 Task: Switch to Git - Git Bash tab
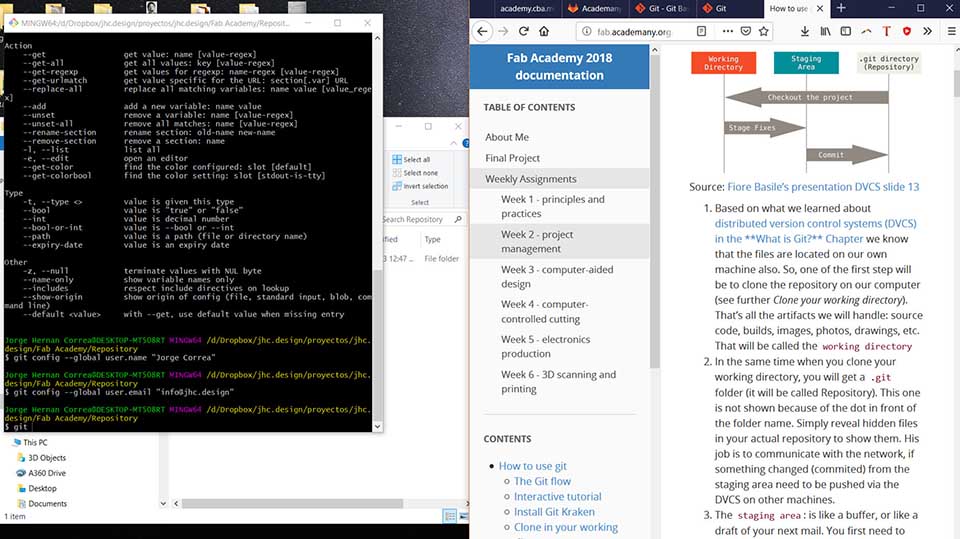point(661,9)
